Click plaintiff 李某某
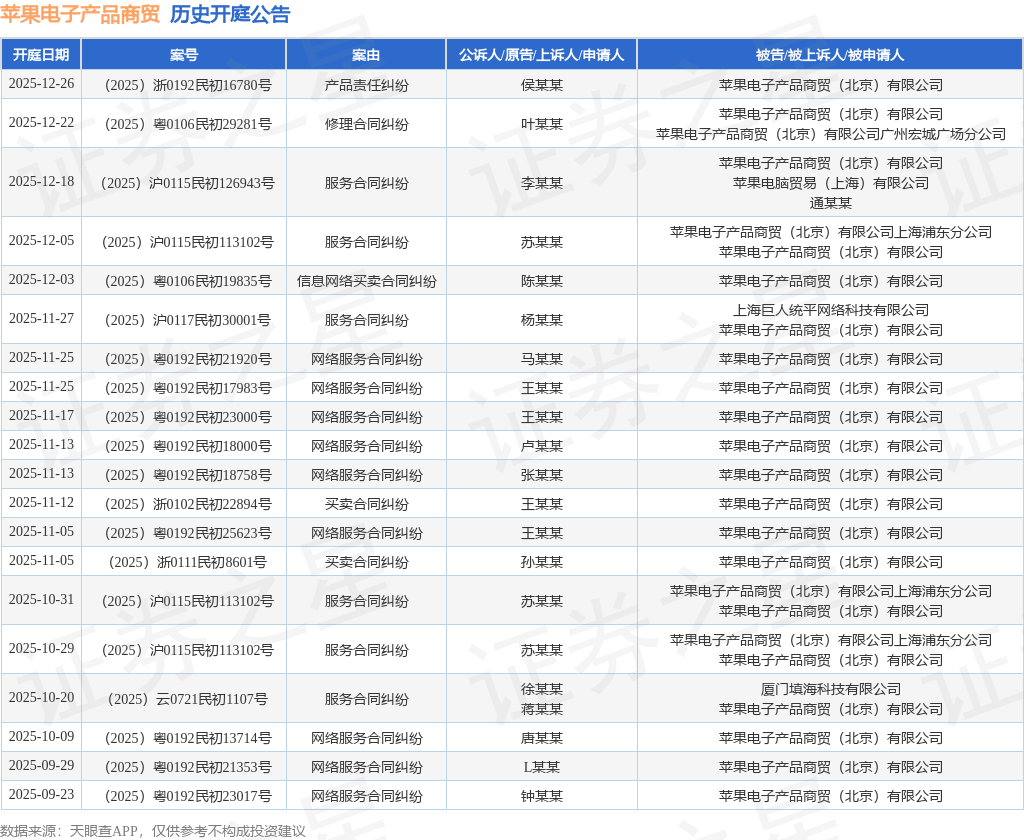 541,183
